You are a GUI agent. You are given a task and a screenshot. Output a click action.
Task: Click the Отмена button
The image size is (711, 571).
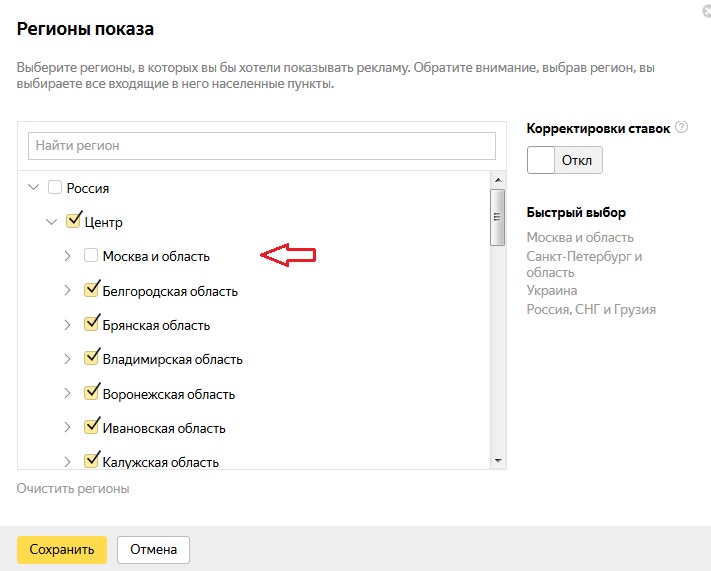click(153, 550)
